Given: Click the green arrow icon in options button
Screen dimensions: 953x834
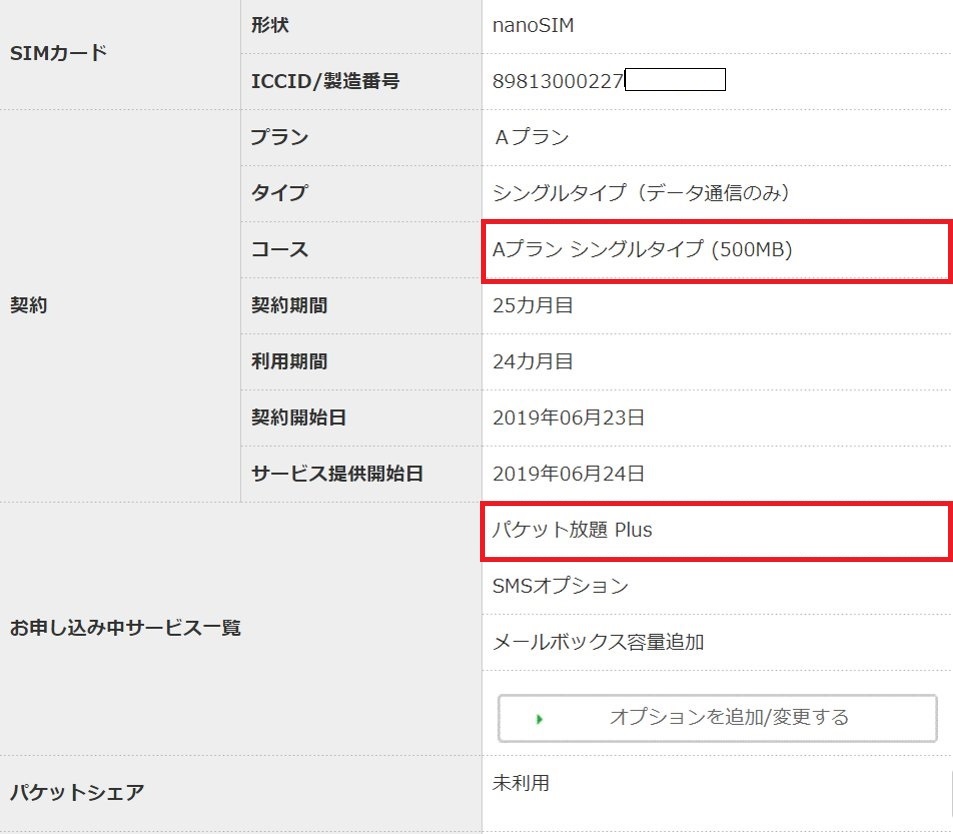Looking at the screenshot, I should coord(540,718).
